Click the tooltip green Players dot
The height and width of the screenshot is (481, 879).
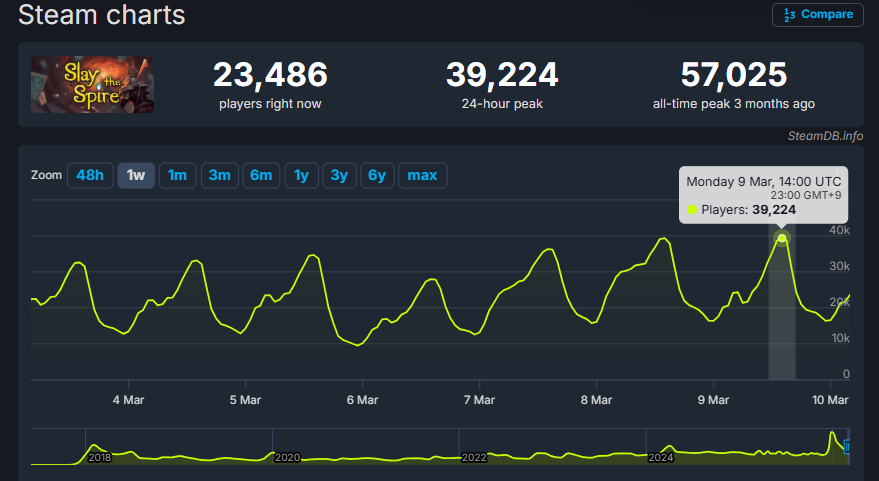tap(692, 210)
